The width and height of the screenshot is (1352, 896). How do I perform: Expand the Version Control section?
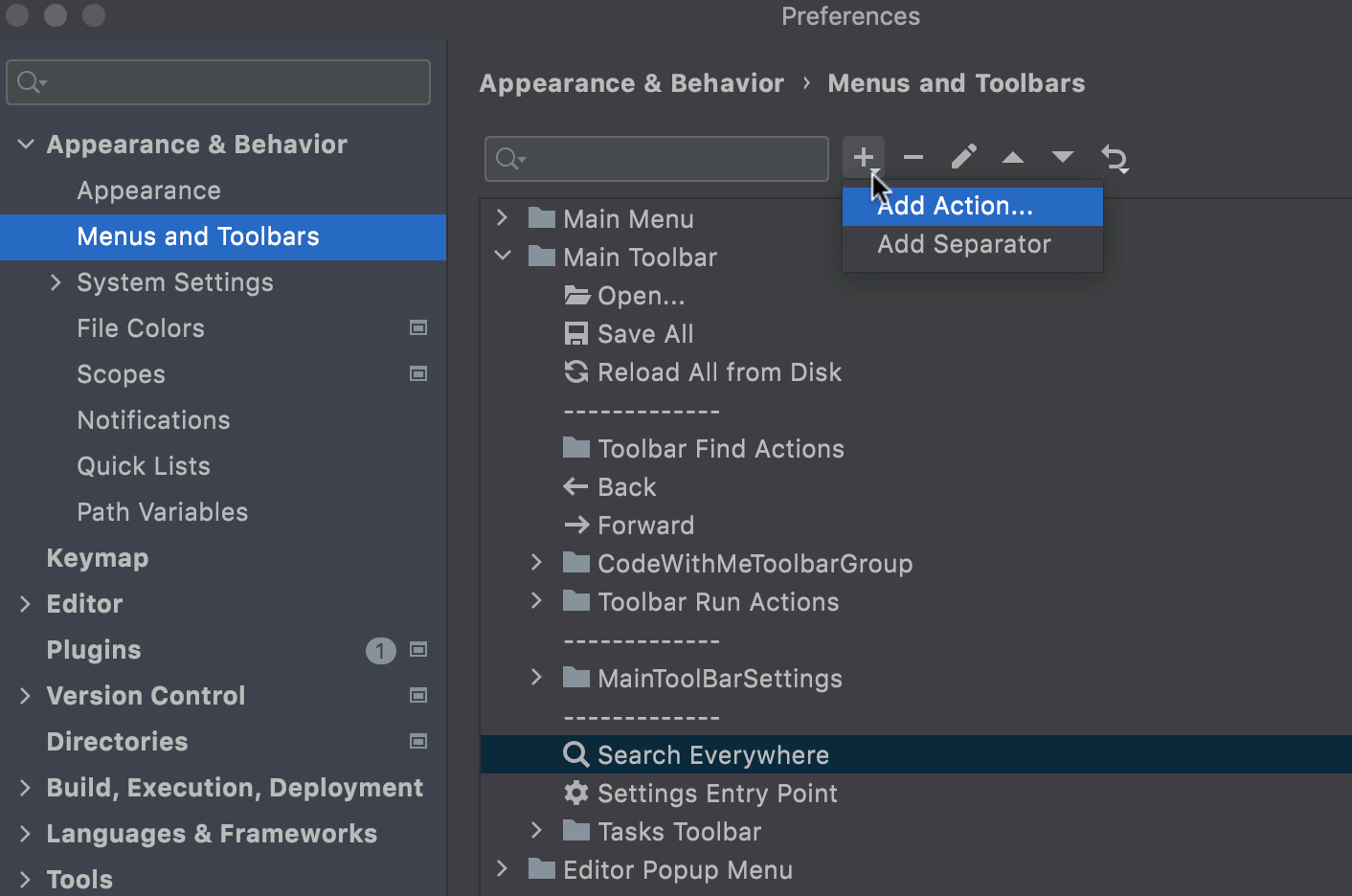25,696
